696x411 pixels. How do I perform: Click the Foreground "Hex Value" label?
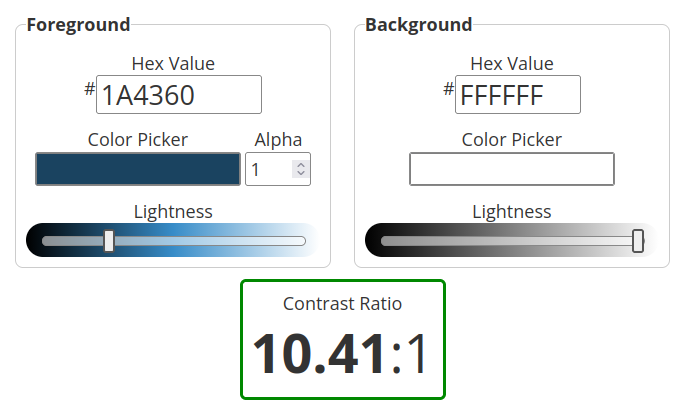[x=173, y=64]
